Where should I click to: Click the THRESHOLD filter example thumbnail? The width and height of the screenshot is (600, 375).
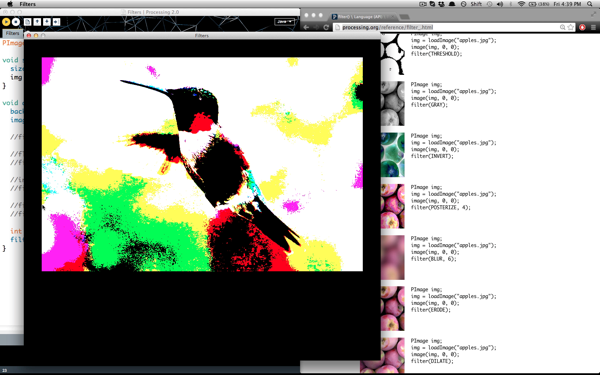393,54
